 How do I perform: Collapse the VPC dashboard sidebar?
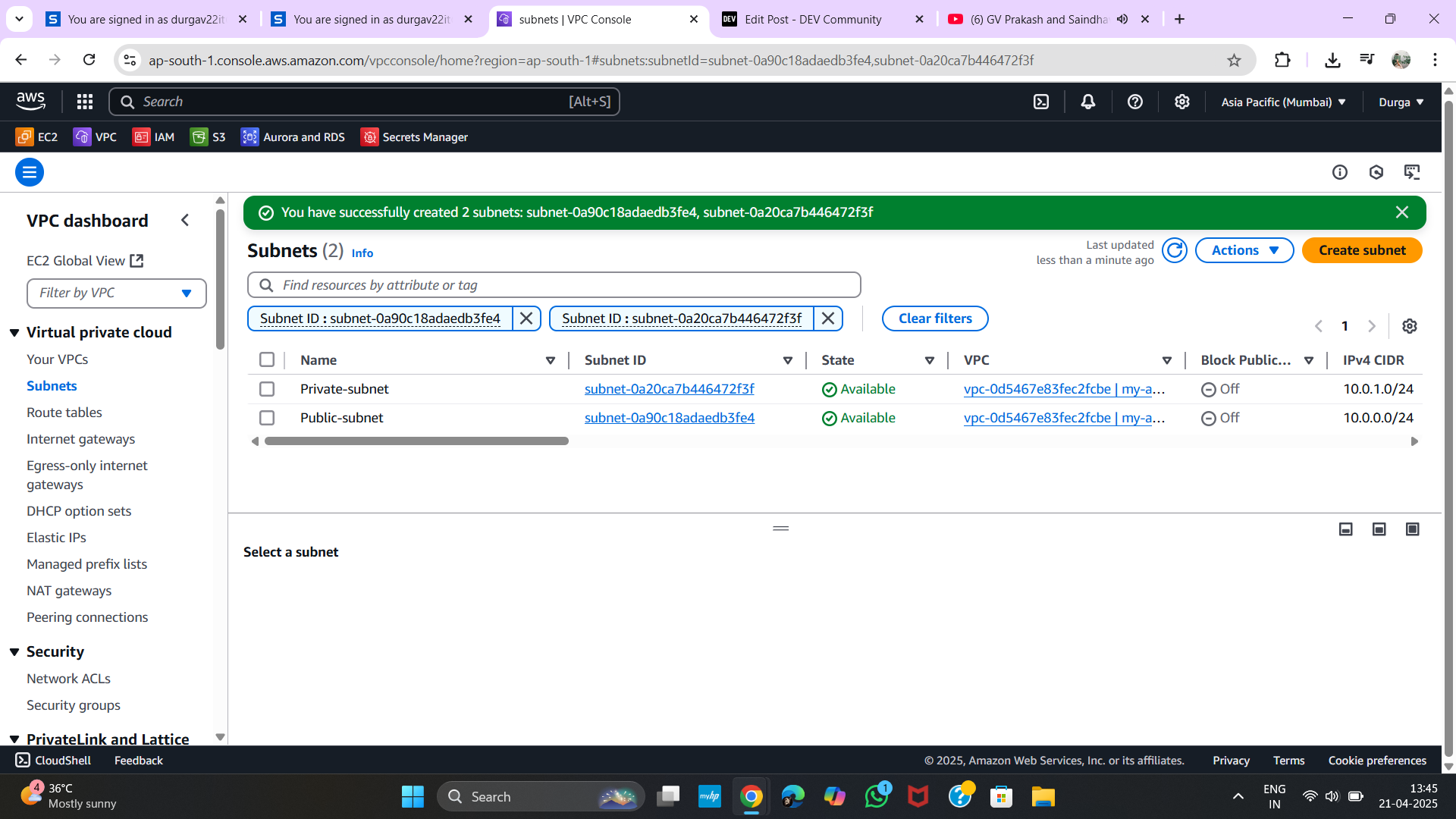pos(185,220)
